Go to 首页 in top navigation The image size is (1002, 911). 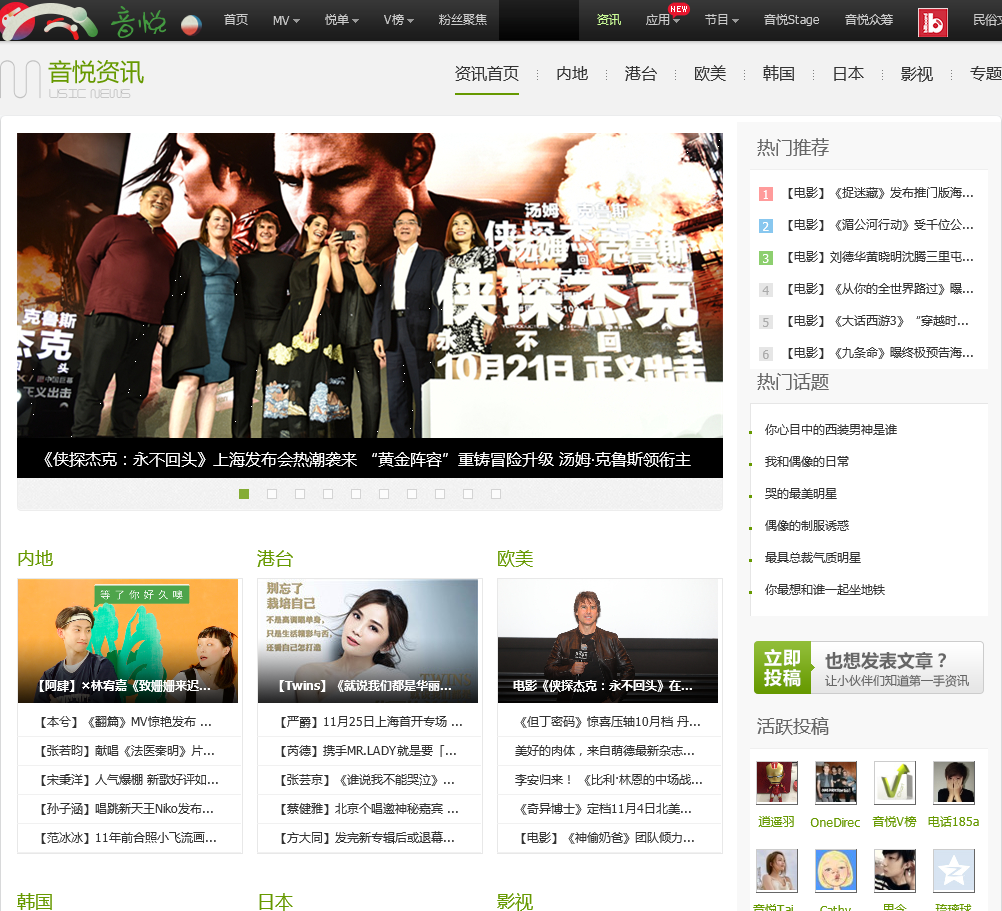pos(236,20)
